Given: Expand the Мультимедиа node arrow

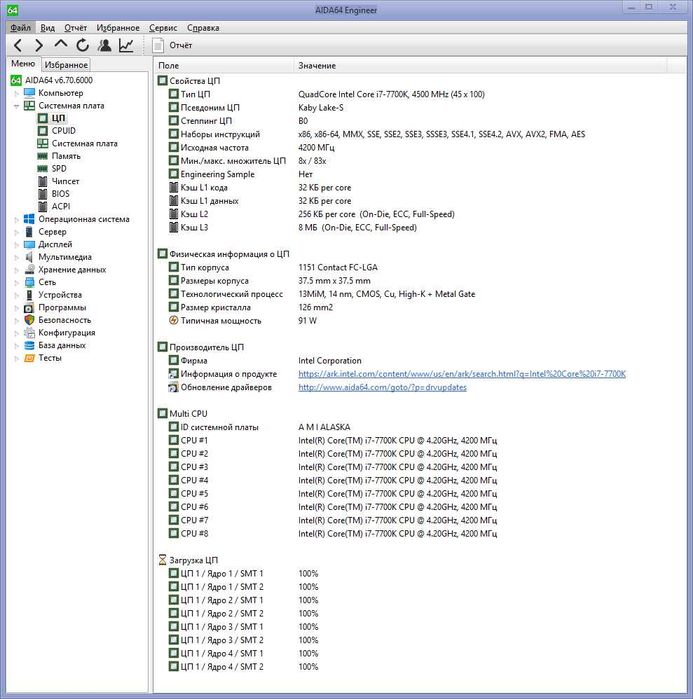Looking at the screenshot, I should [16, 257].
